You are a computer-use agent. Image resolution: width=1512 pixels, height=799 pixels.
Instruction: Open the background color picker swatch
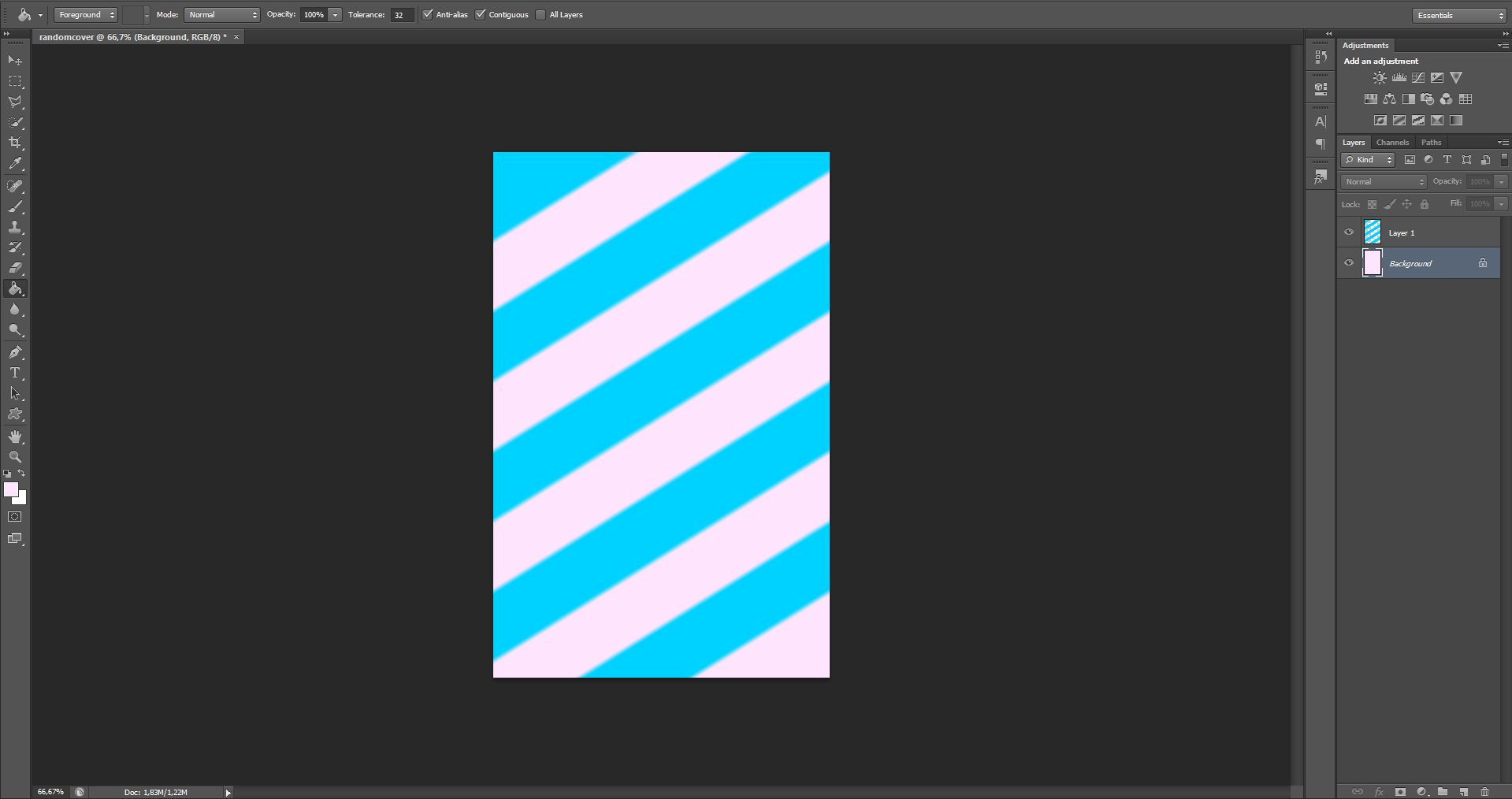22,500
